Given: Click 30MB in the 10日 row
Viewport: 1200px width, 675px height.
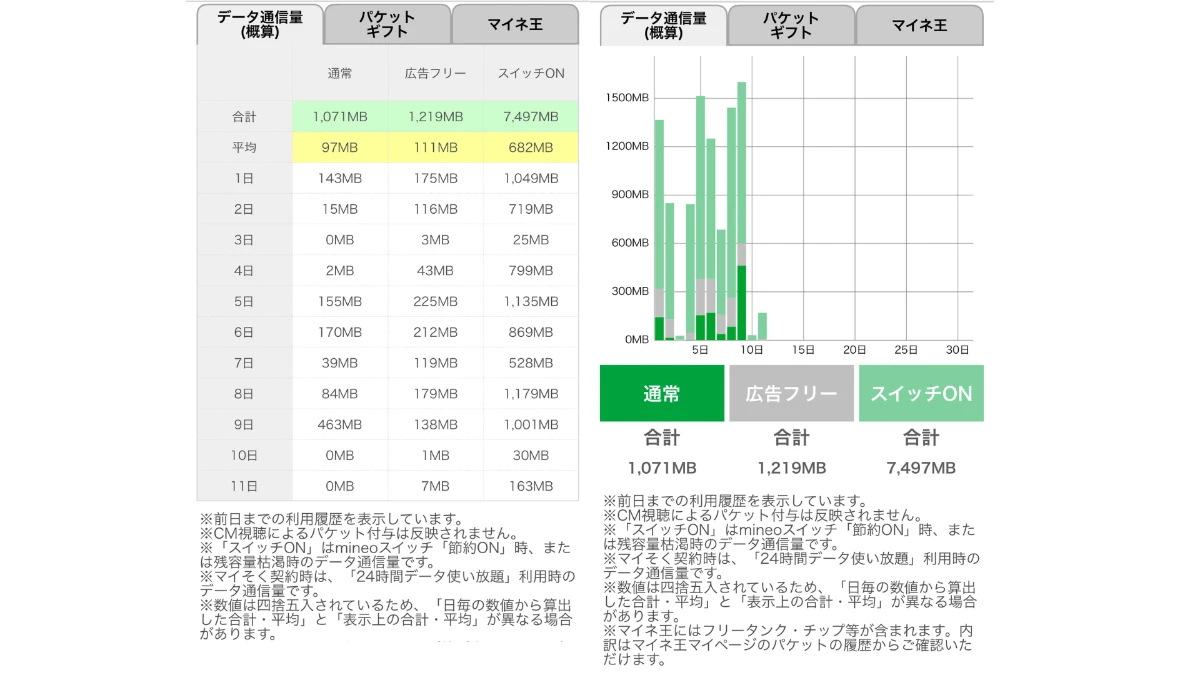Looking at the screenshot, I should click(x=530, y=456).
